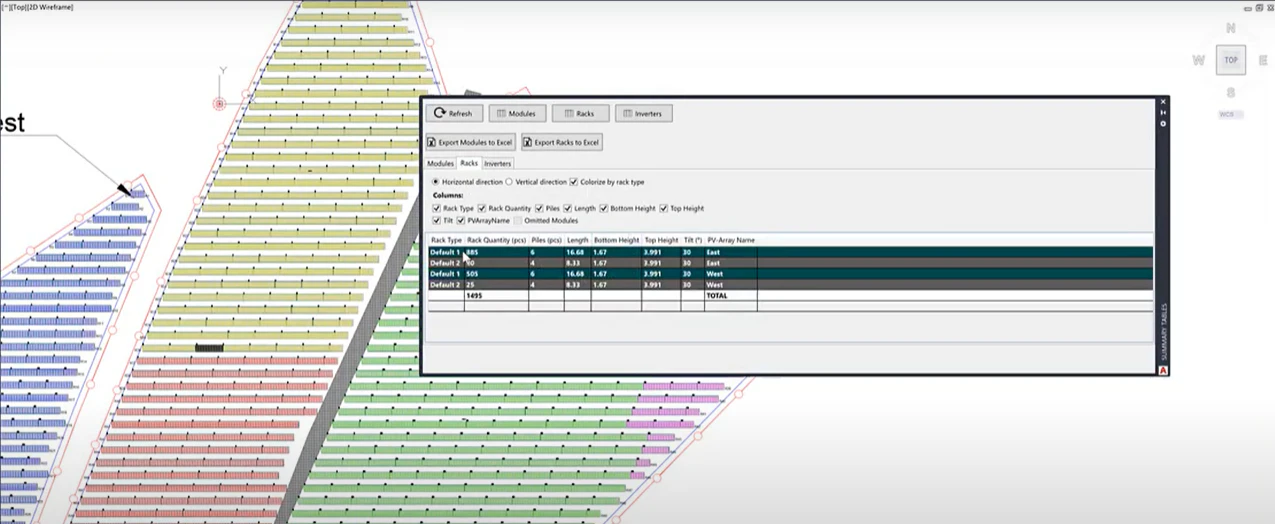The image size is (1275, 524).
Task: Click S compass direction on ViewCube
Action: 1231,92
